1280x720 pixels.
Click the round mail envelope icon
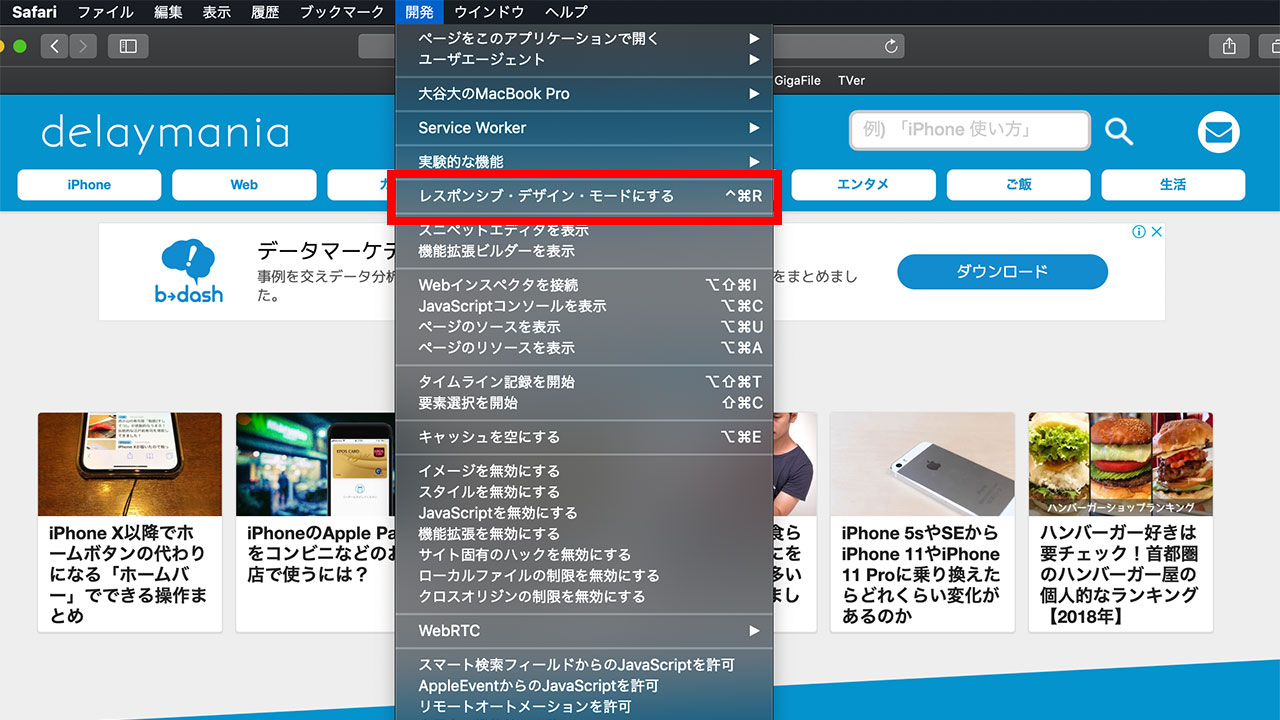[x=1218, y=132]
